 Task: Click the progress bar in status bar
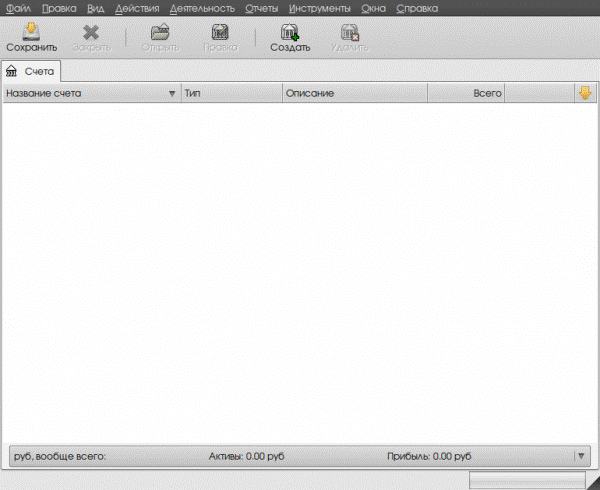[x=527, y=480]
